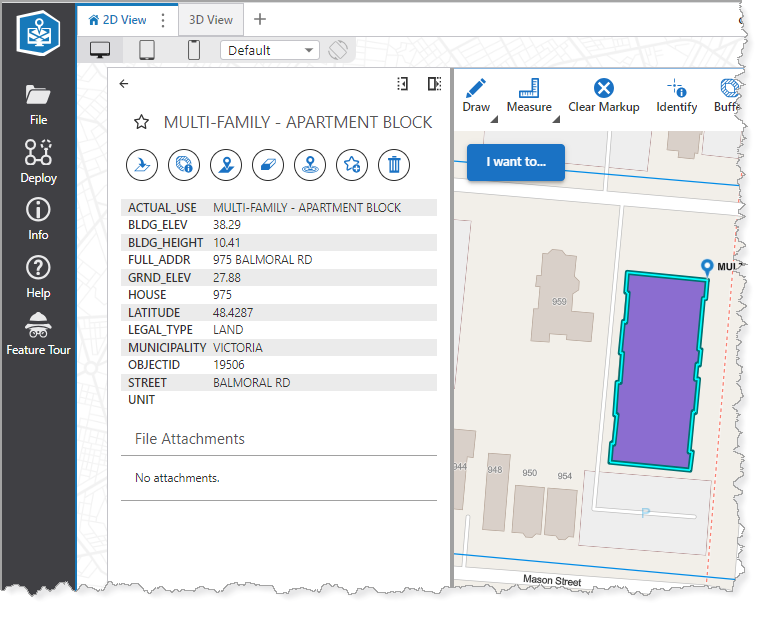Click the GRND_ELEV value 27.88
The height and width of the screenshot is (622, 774).
[227, 278]
